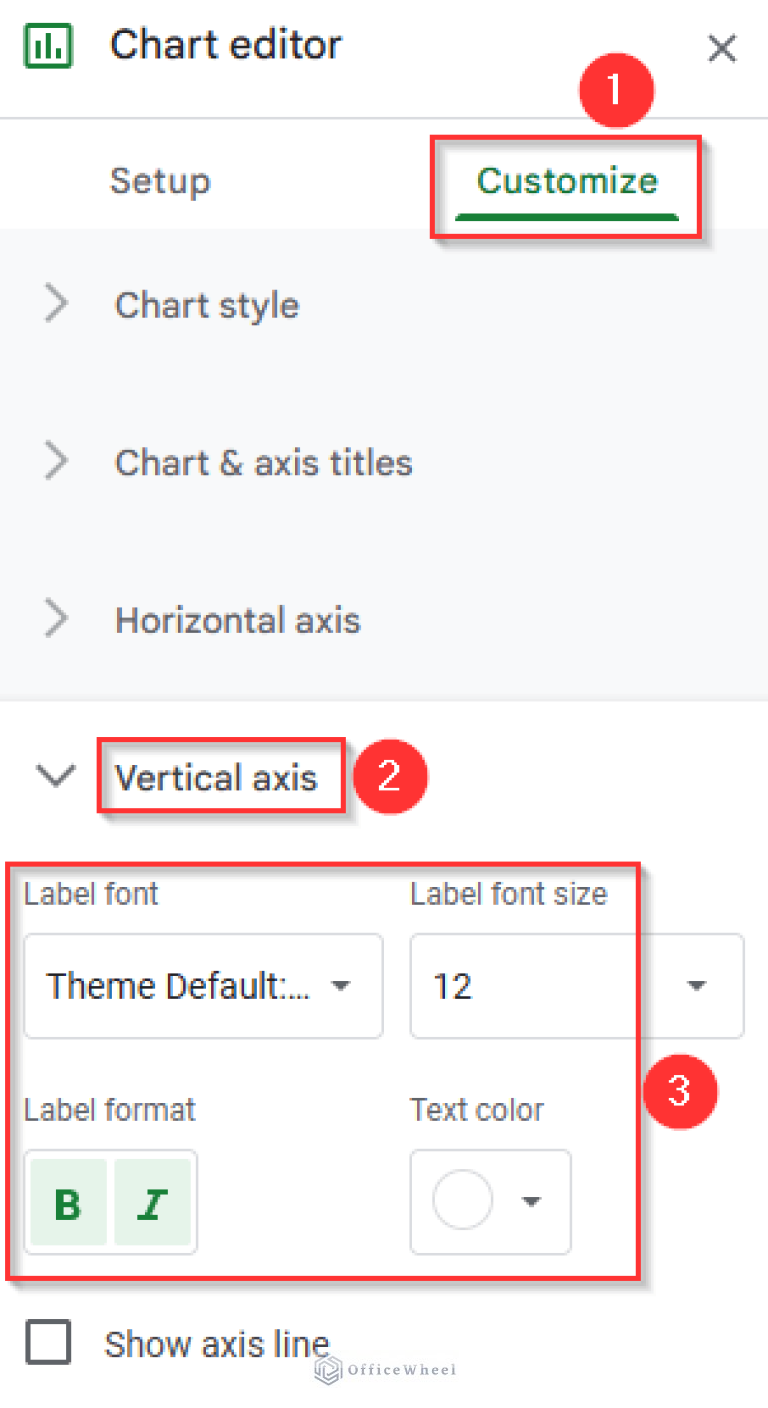Toggle the Show axis line checkbox
This screenshot has height=1408, width=768.
click(47, 1343)
